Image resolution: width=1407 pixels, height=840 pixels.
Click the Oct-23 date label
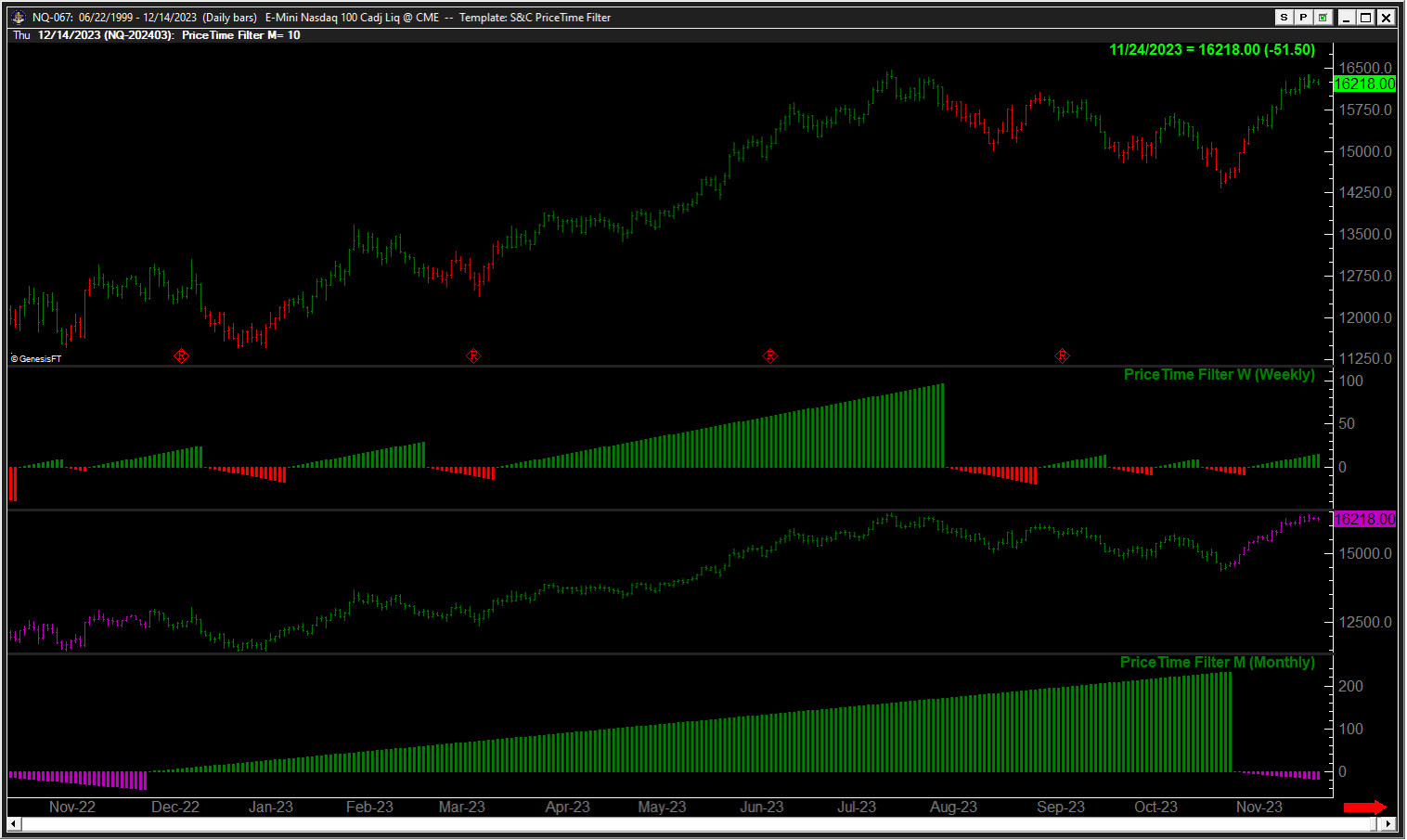pyautogui.click(x=1155, y=807)
